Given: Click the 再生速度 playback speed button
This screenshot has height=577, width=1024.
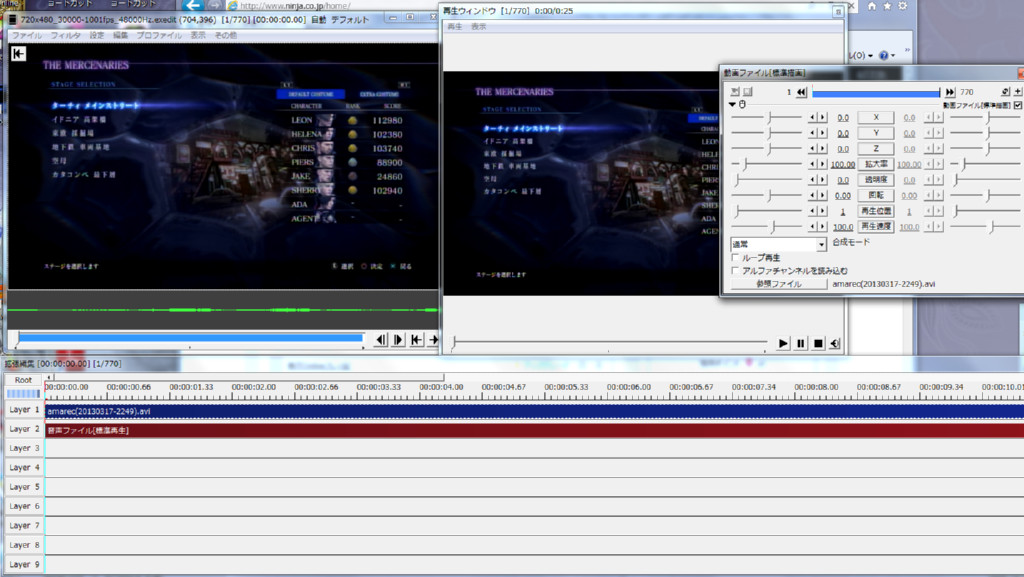Looking at the screenshot, I should pyautogui.click(x=876, y=226).
